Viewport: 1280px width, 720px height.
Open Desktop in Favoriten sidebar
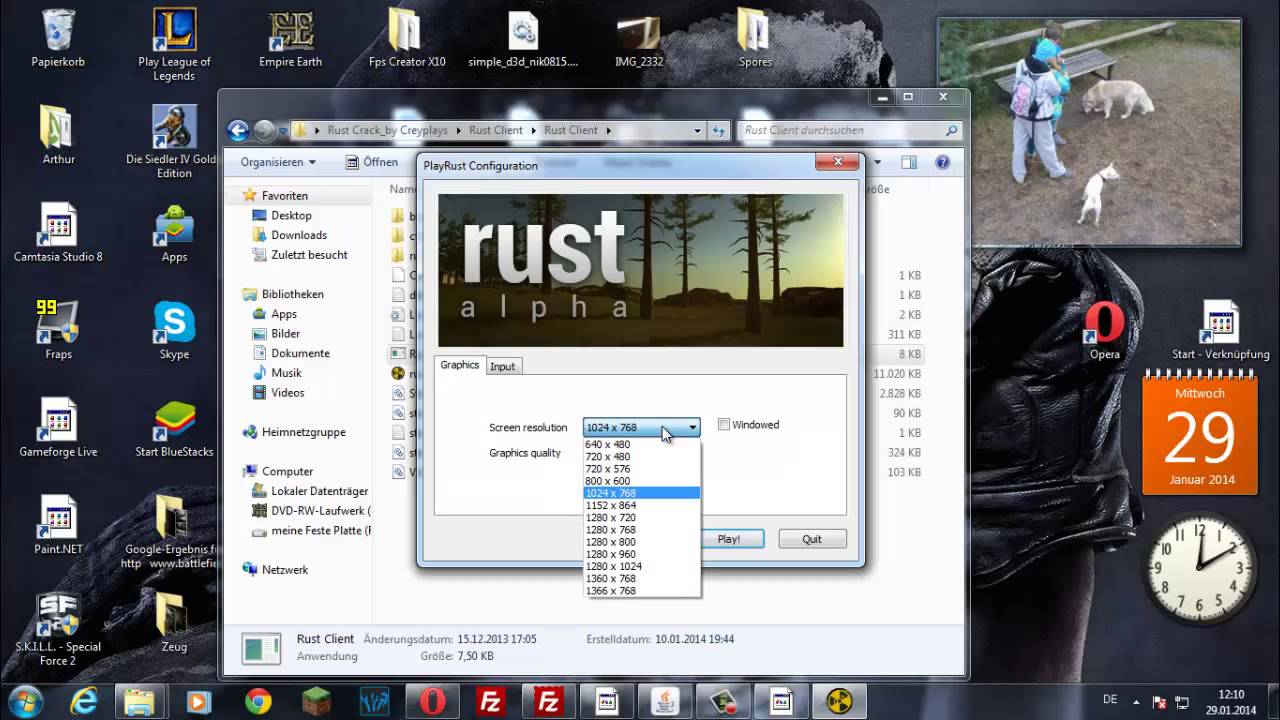291,215
